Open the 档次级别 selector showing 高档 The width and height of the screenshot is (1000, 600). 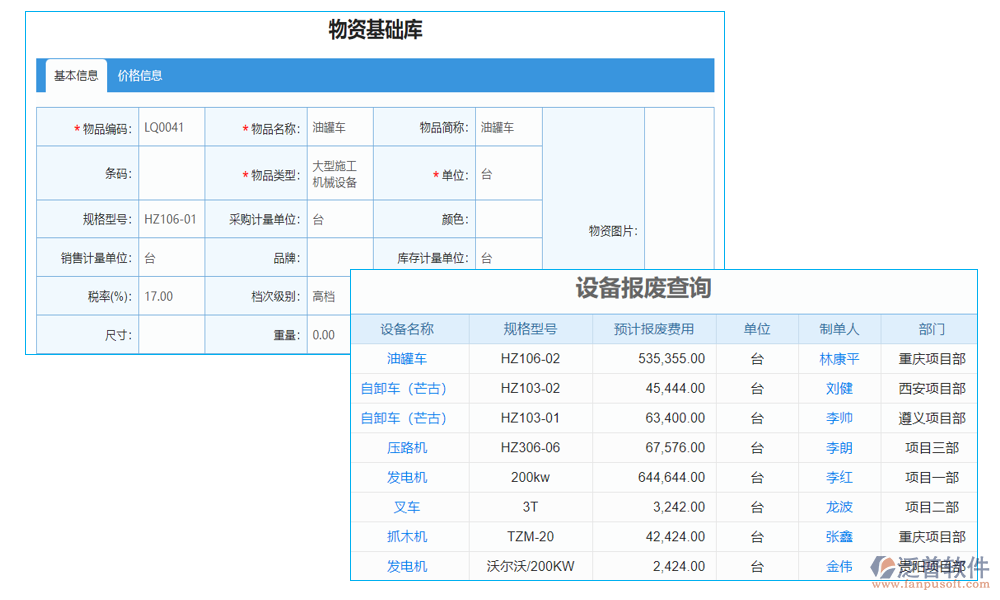pos(325,296)
